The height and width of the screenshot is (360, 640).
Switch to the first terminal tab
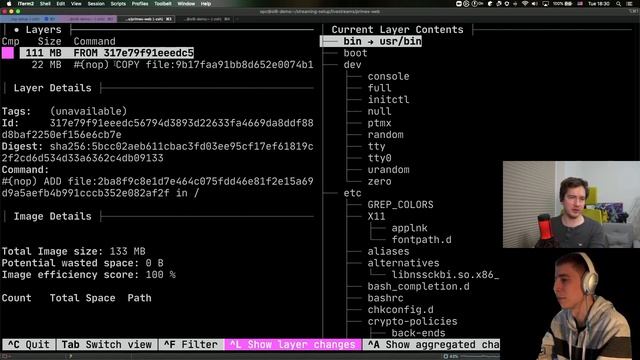pyautogui.click(x=29, y=19)
